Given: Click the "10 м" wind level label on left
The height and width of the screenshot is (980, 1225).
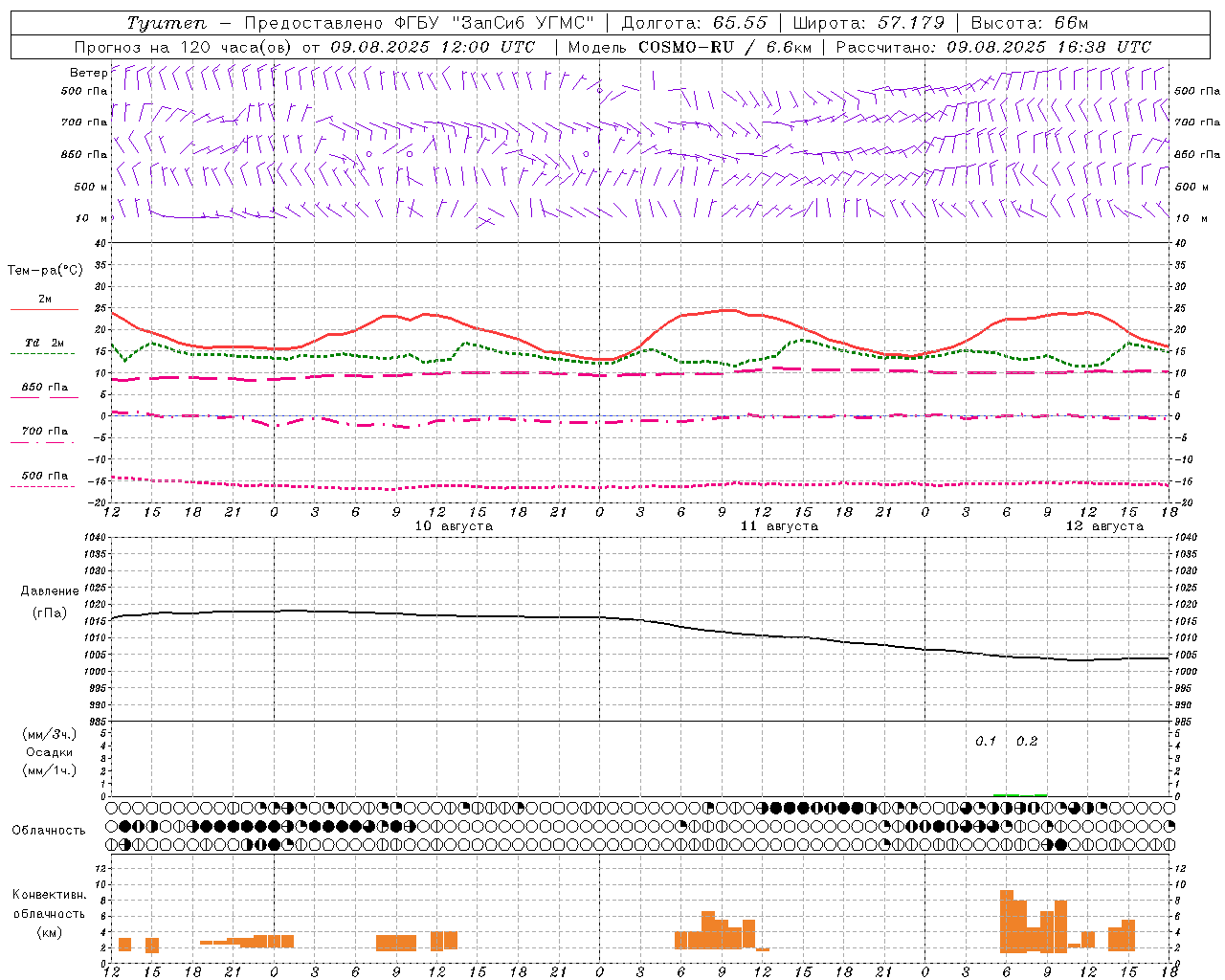Looking at the screenshot, I should 92,218.
